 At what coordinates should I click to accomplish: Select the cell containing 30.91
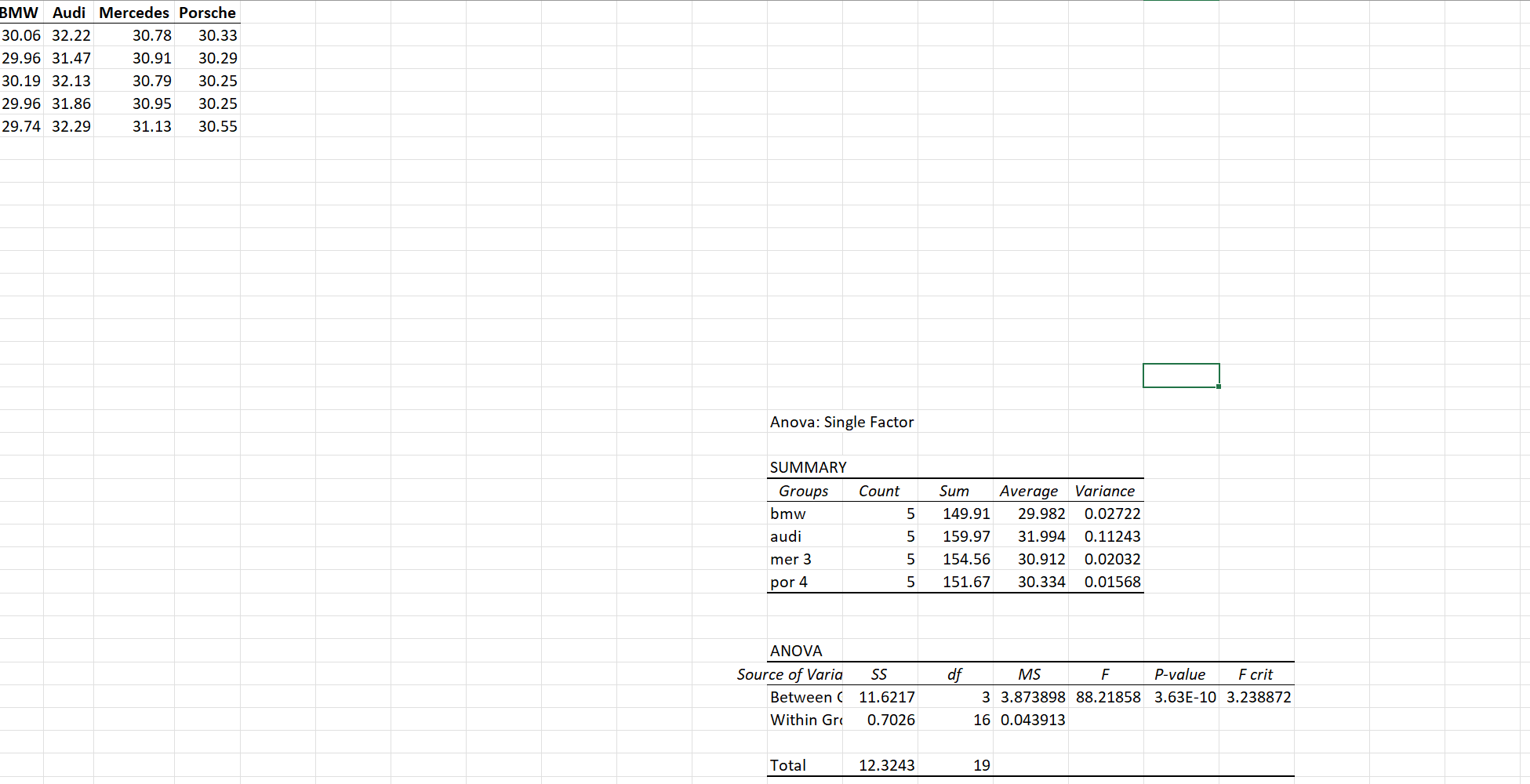pos(134,58)
